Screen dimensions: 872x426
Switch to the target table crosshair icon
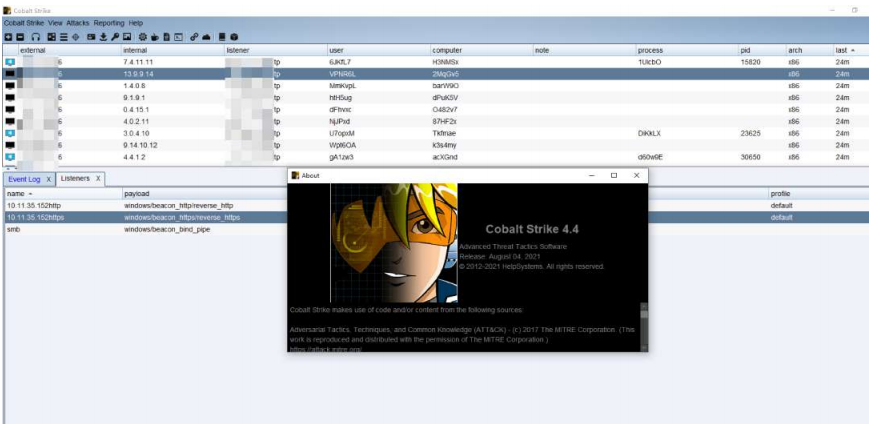[76, 37]
